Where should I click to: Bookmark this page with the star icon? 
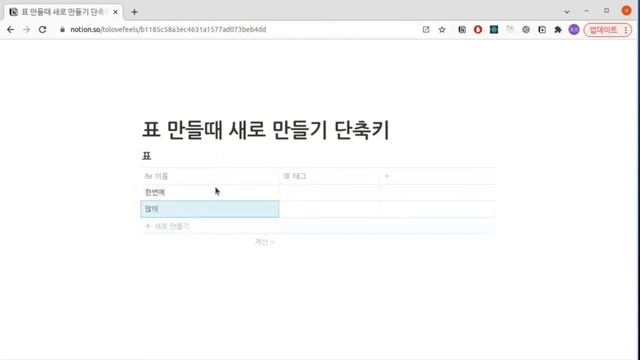442,29
